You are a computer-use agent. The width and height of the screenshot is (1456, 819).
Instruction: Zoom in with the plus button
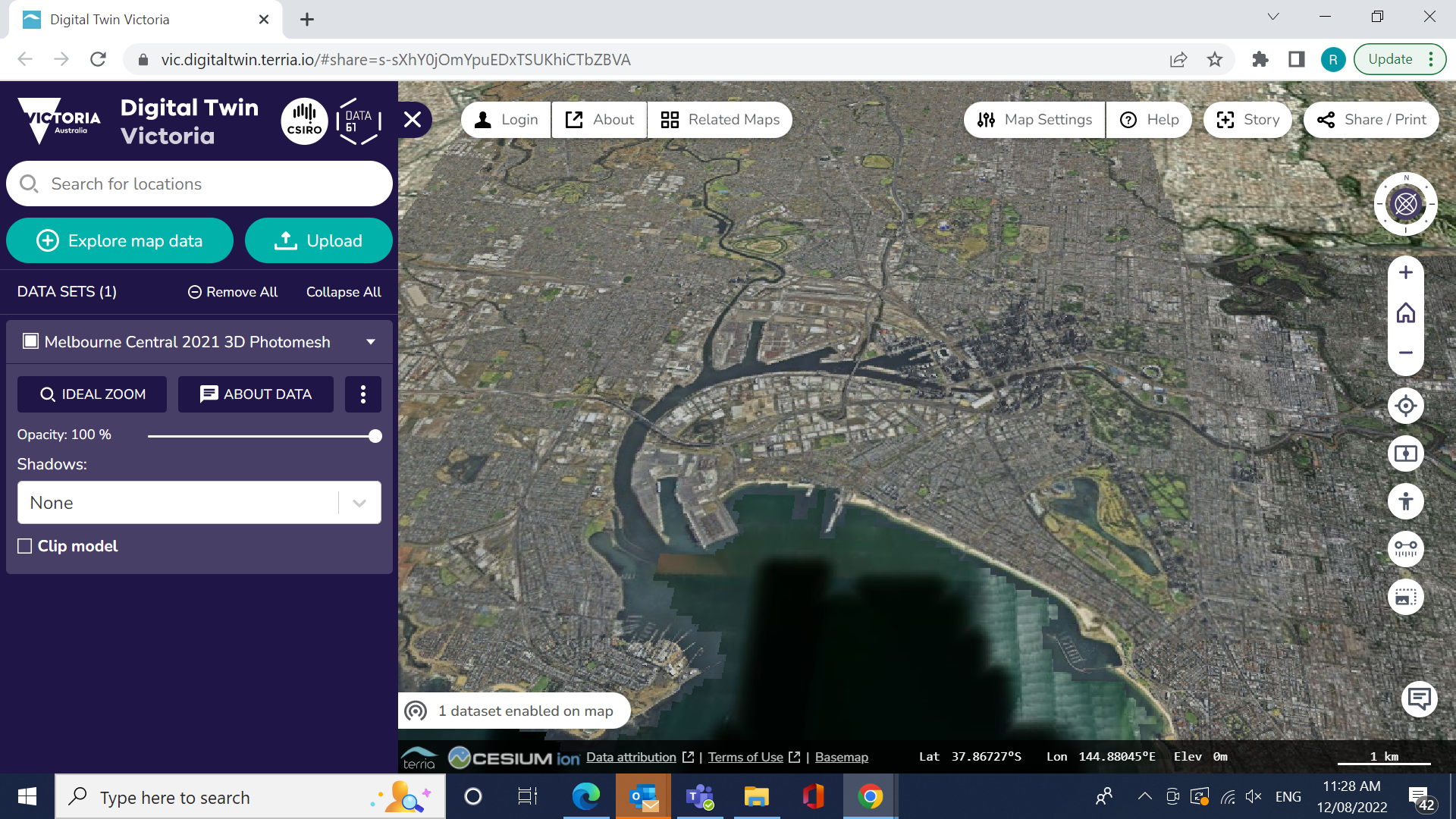click(1405, 272)
